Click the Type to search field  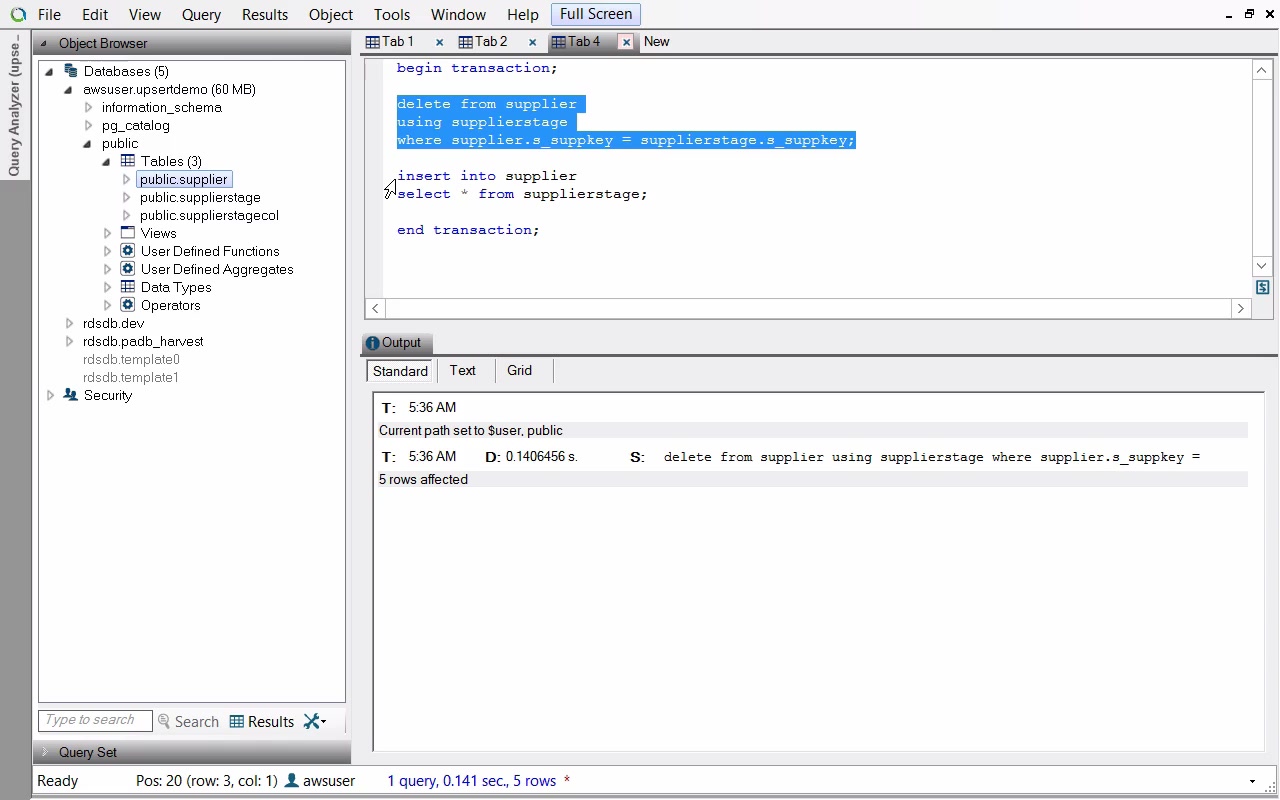(x=95, y=720)
